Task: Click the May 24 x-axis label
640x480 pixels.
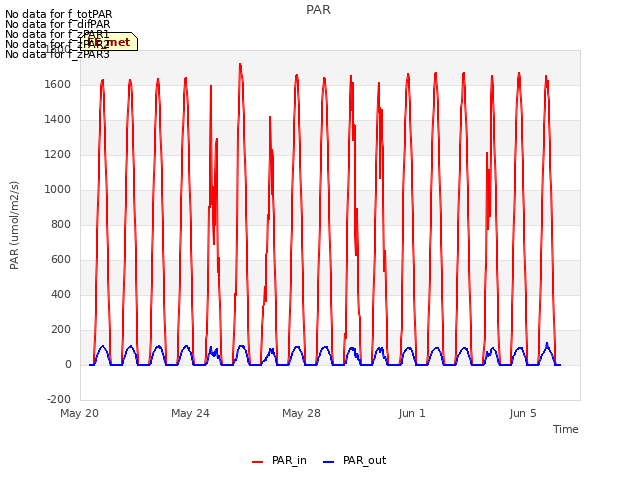Action: pos(190,413)
